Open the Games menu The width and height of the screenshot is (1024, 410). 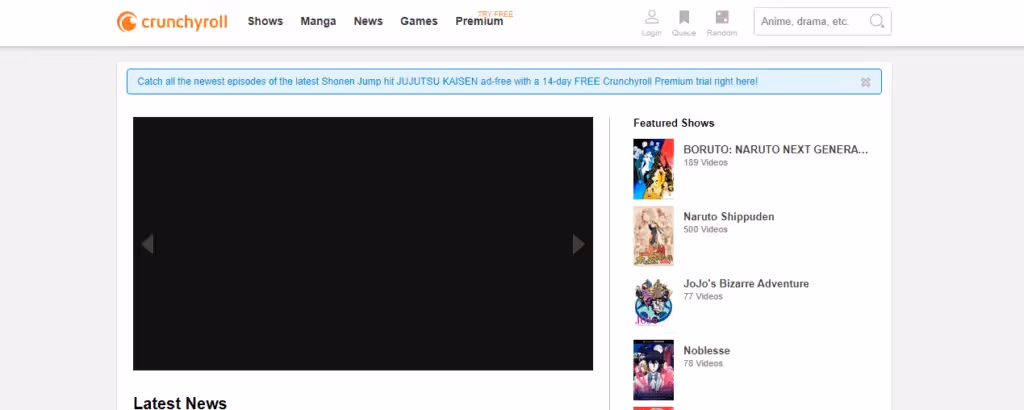click(x=419, y=21)
